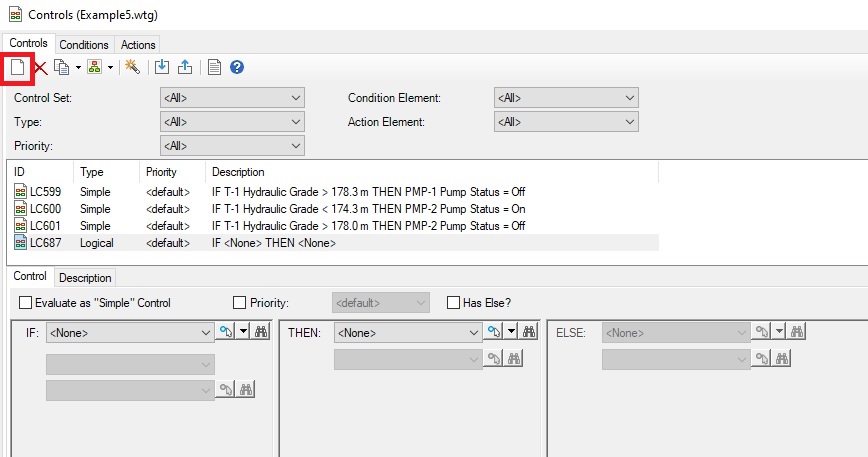
Task: Click the new action icon beside THEN
Action: coord(494,332)
